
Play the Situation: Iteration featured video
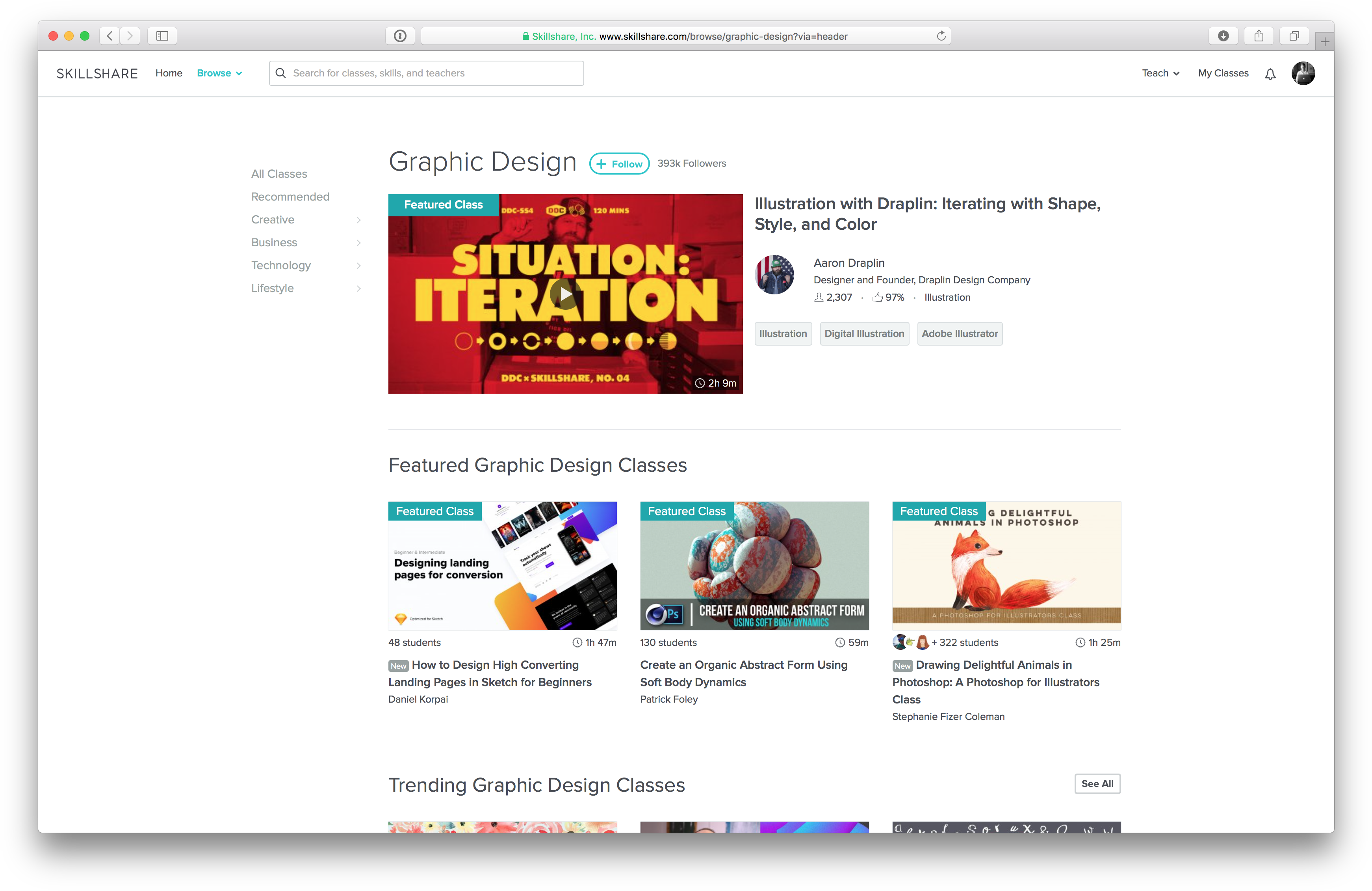click(566, 294)
